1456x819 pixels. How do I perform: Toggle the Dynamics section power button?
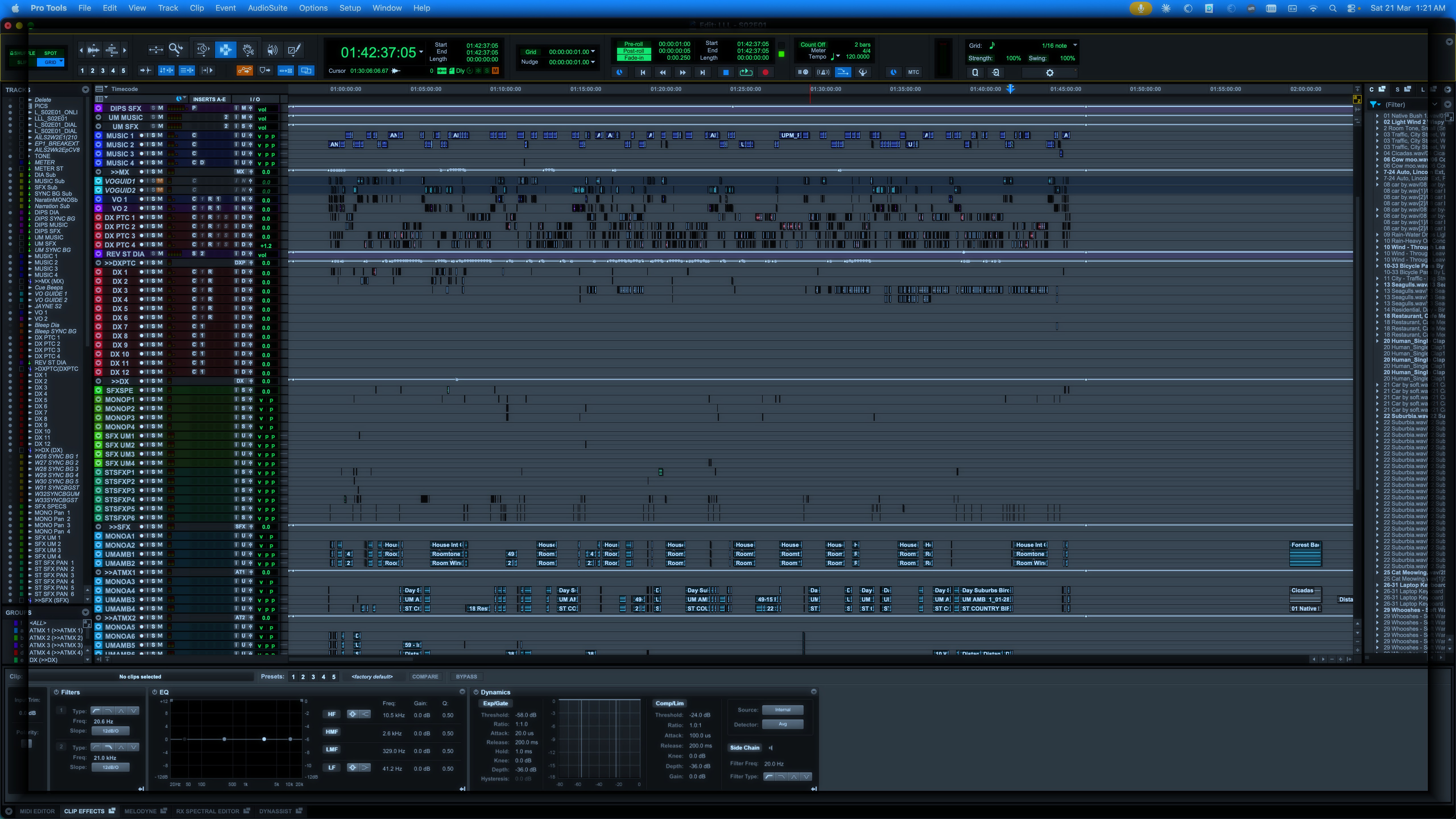click(476, 692)
